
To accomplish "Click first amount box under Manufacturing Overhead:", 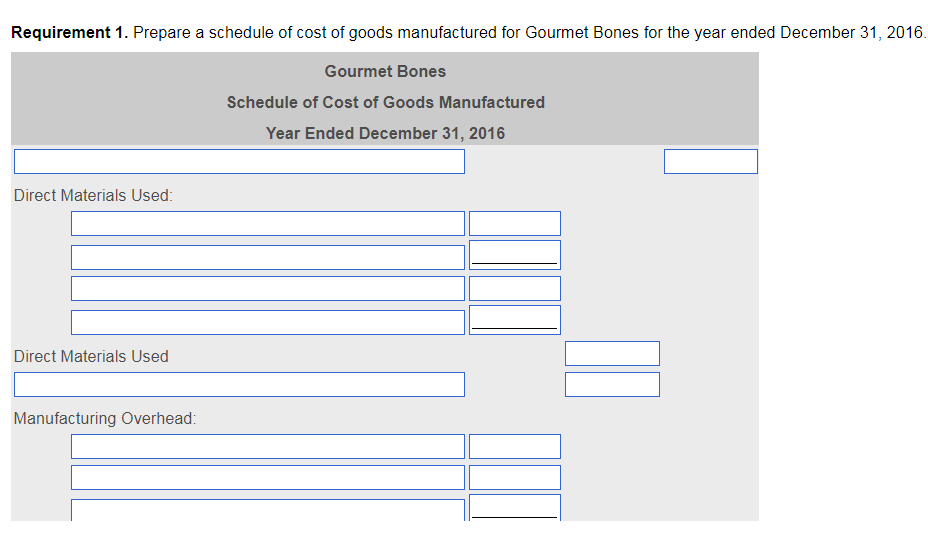I will 514,446.
